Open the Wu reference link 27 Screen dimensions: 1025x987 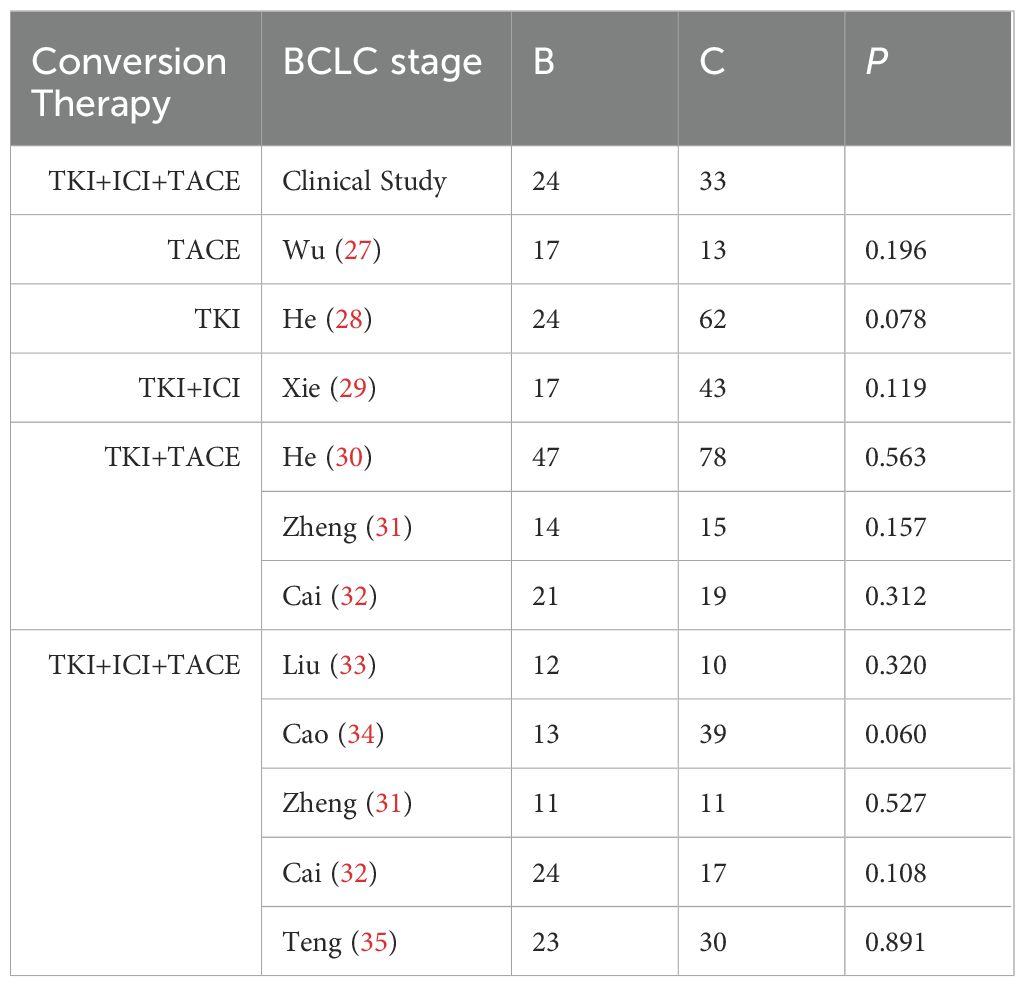[358, 250]
